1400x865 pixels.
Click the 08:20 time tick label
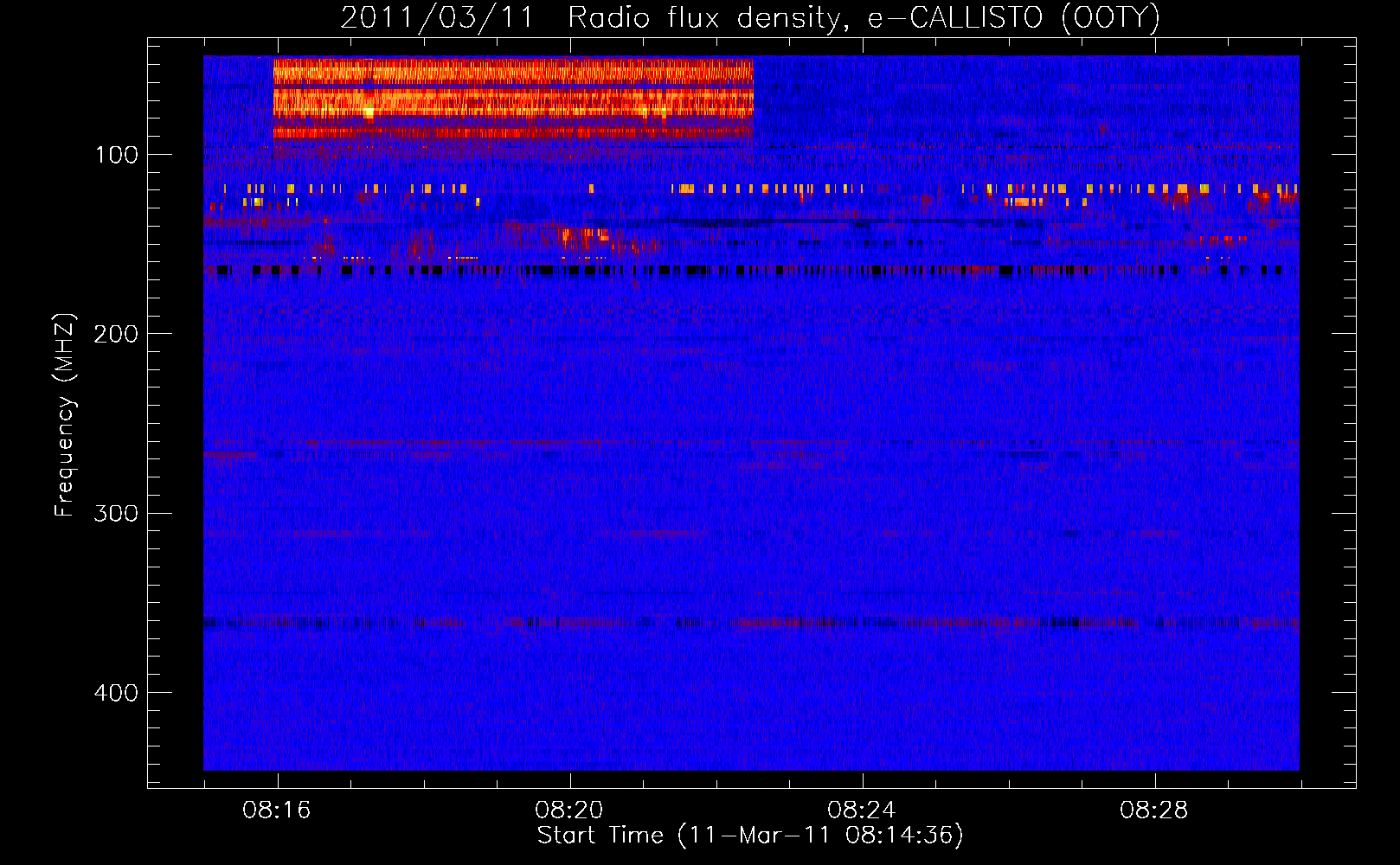(x=569, y=811)
